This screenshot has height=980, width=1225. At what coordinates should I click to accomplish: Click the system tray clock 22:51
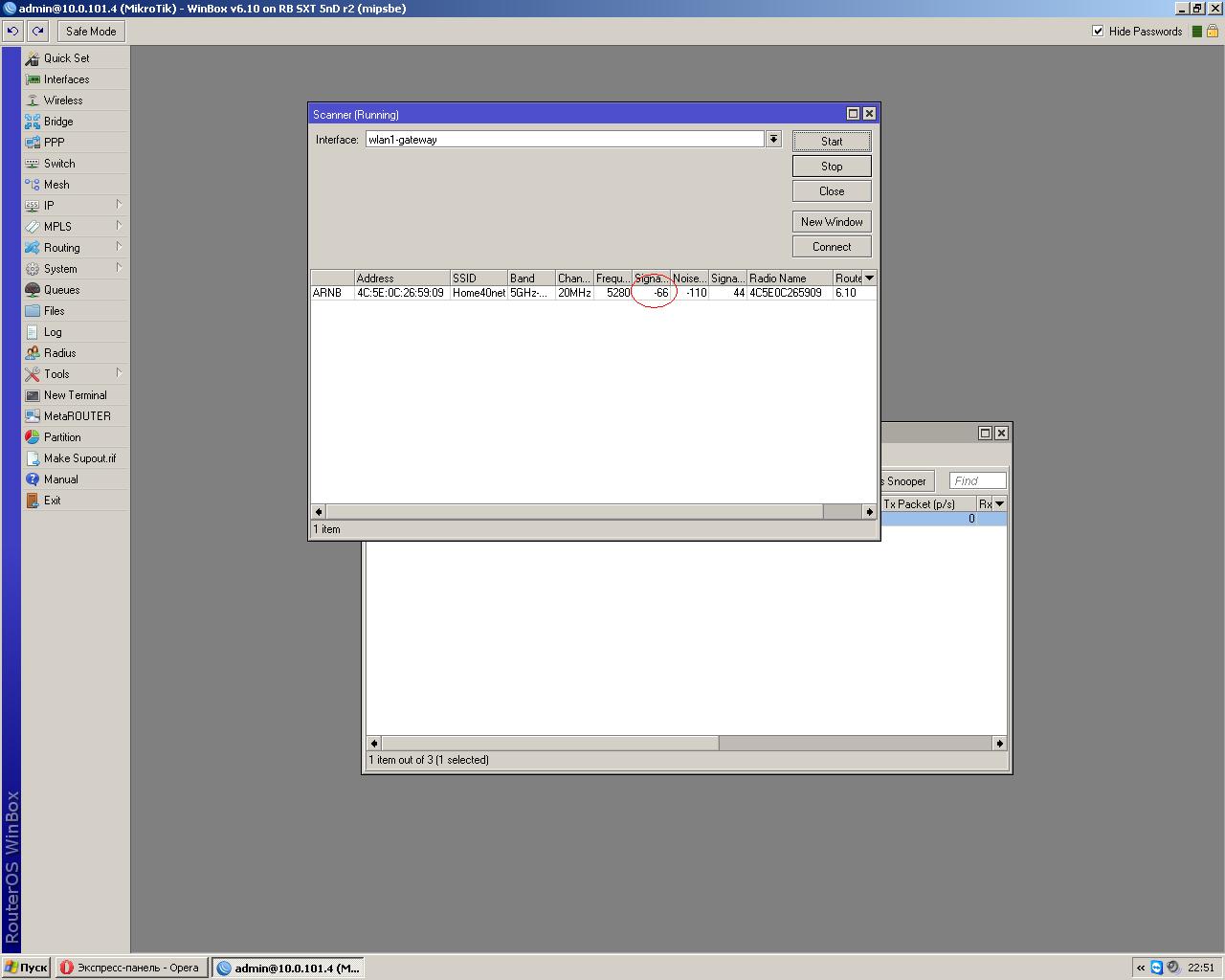tap(1201, 968)
